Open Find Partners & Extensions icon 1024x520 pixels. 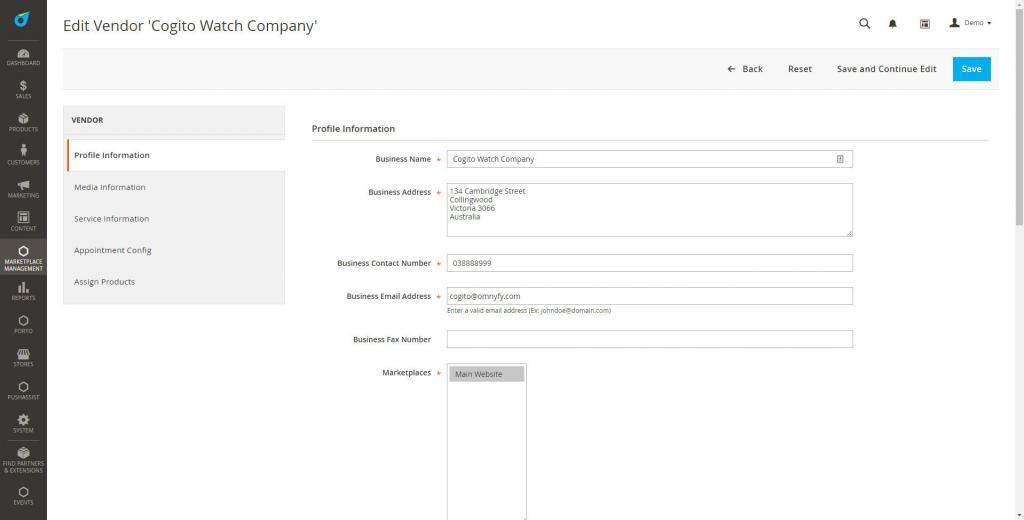(23, 461)
